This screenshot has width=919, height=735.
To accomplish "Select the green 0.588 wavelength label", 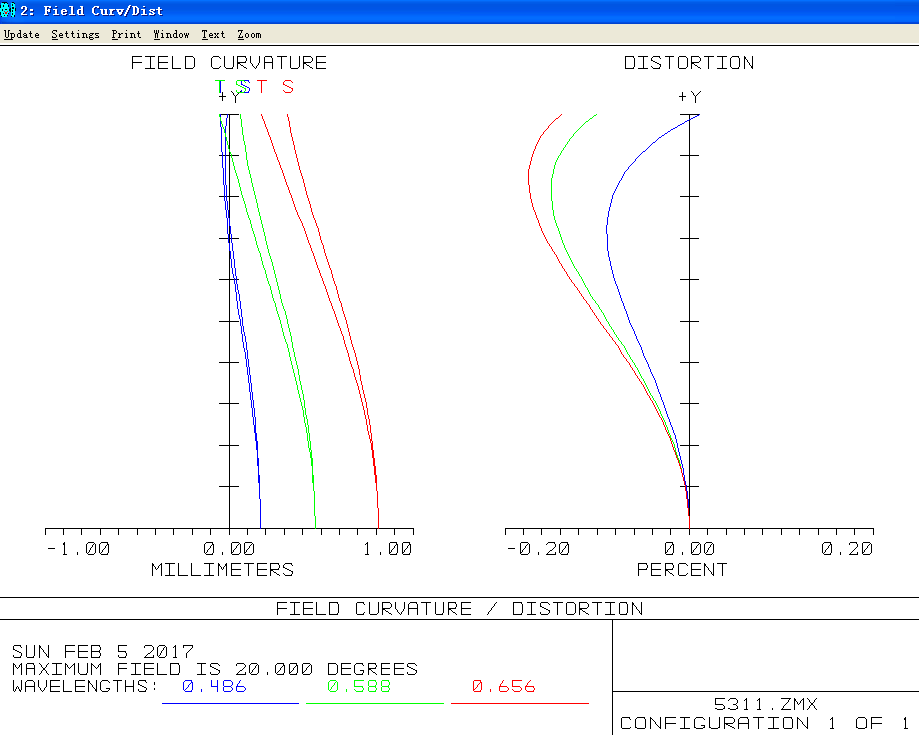I will [x=359, y=687].
